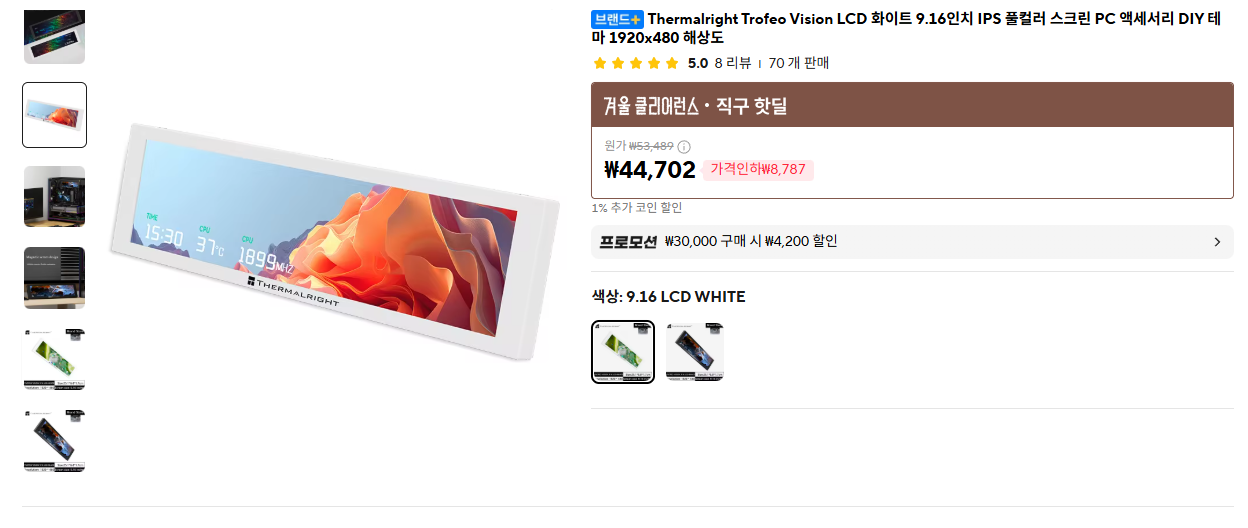
Task: Click the five-star rating icons
Action: pos(636,63)
